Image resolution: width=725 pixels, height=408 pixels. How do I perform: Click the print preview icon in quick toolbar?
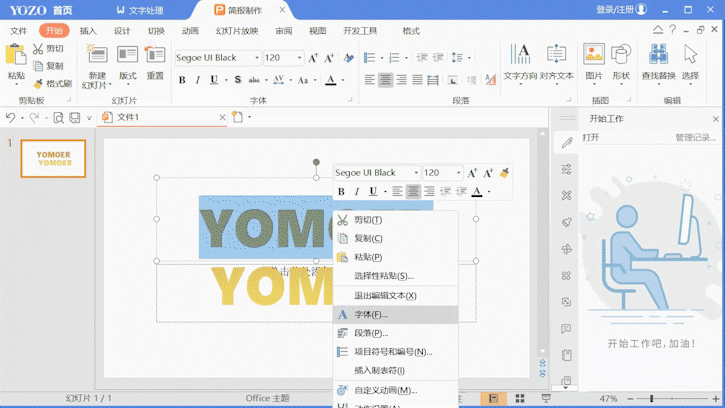point(58,117)
